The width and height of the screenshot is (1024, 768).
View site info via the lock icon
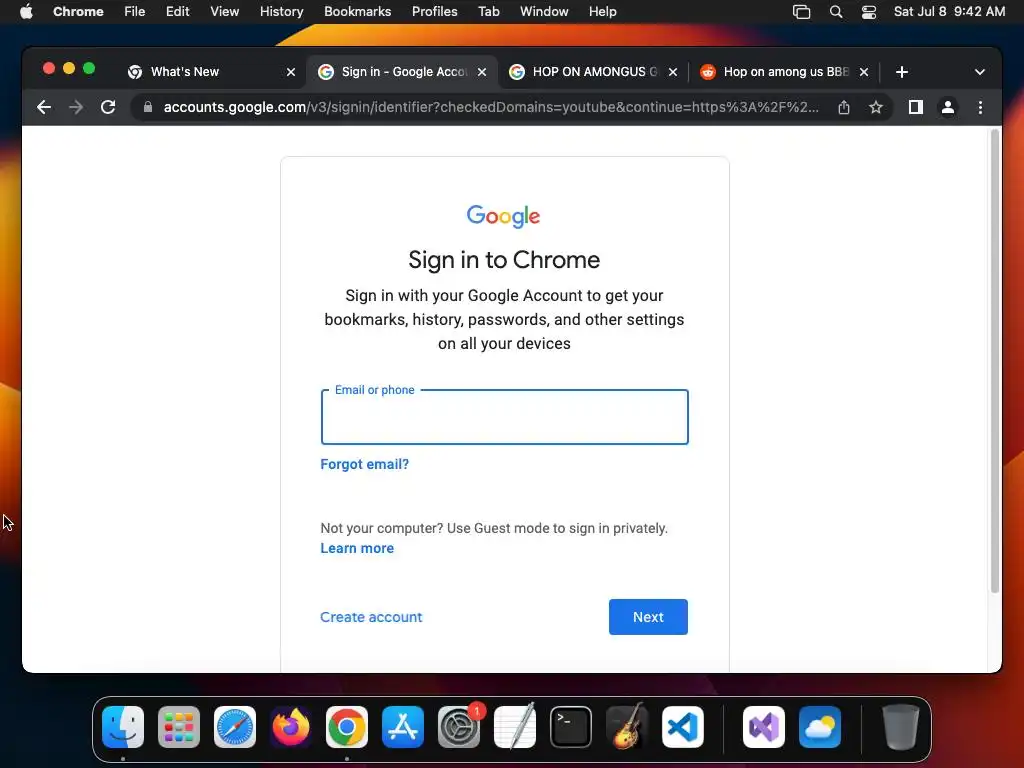148,107
